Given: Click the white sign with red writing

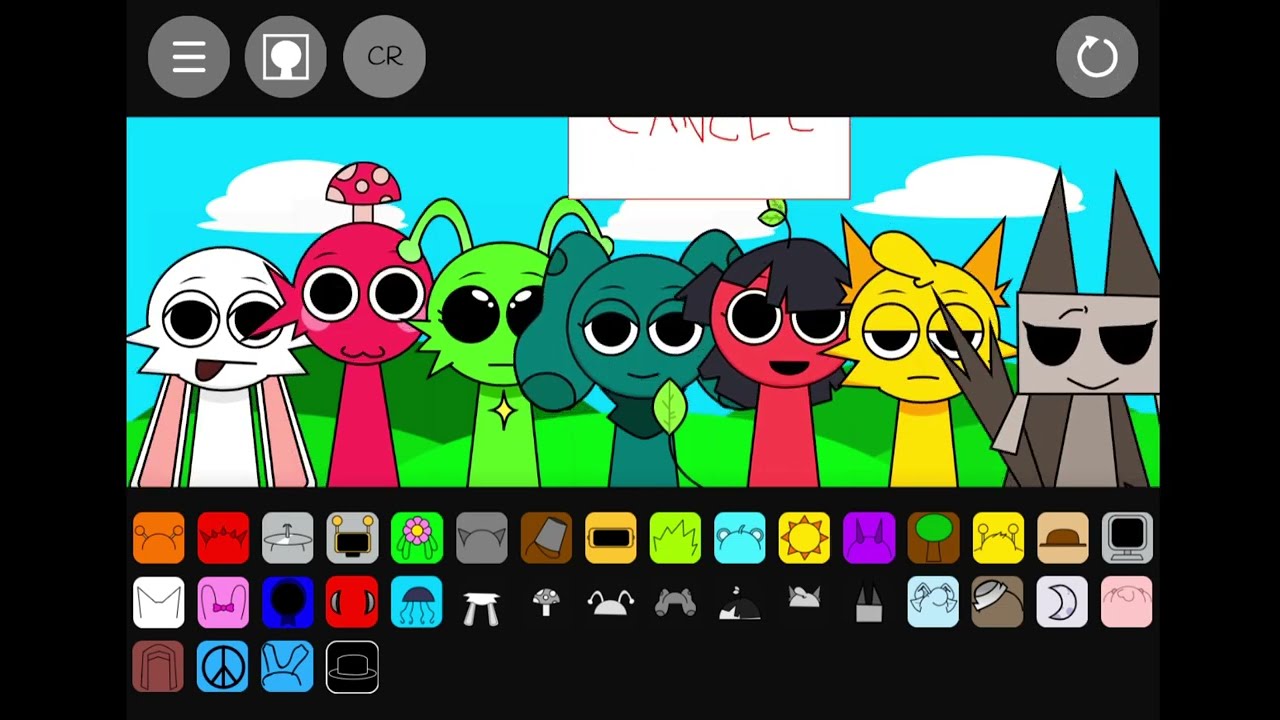Looking at the screenshot, I should [709, 158].
